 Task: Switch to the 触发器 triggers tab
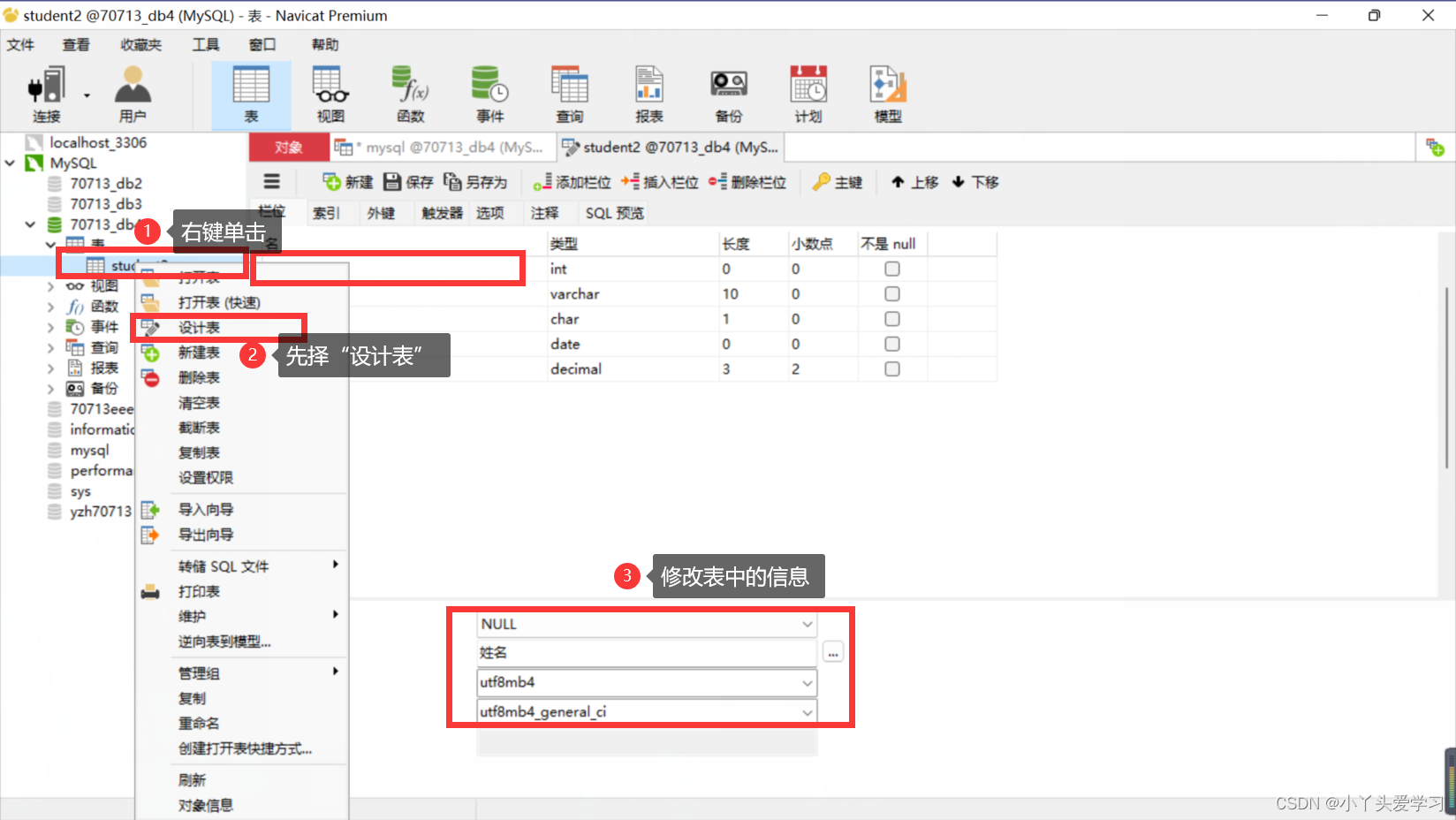click(442, 213)
